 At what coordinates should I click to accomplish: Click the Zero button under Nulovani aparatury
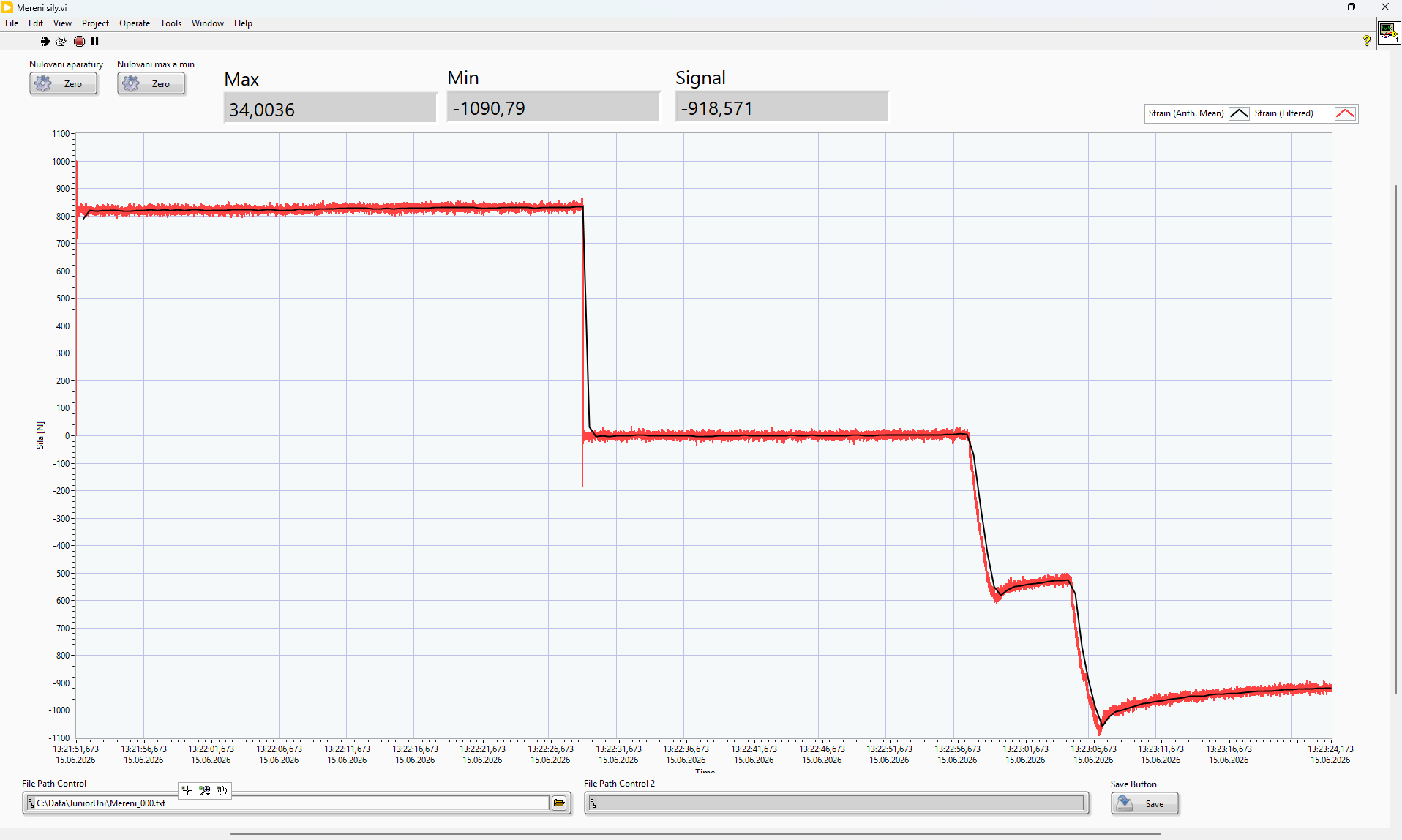64,84
